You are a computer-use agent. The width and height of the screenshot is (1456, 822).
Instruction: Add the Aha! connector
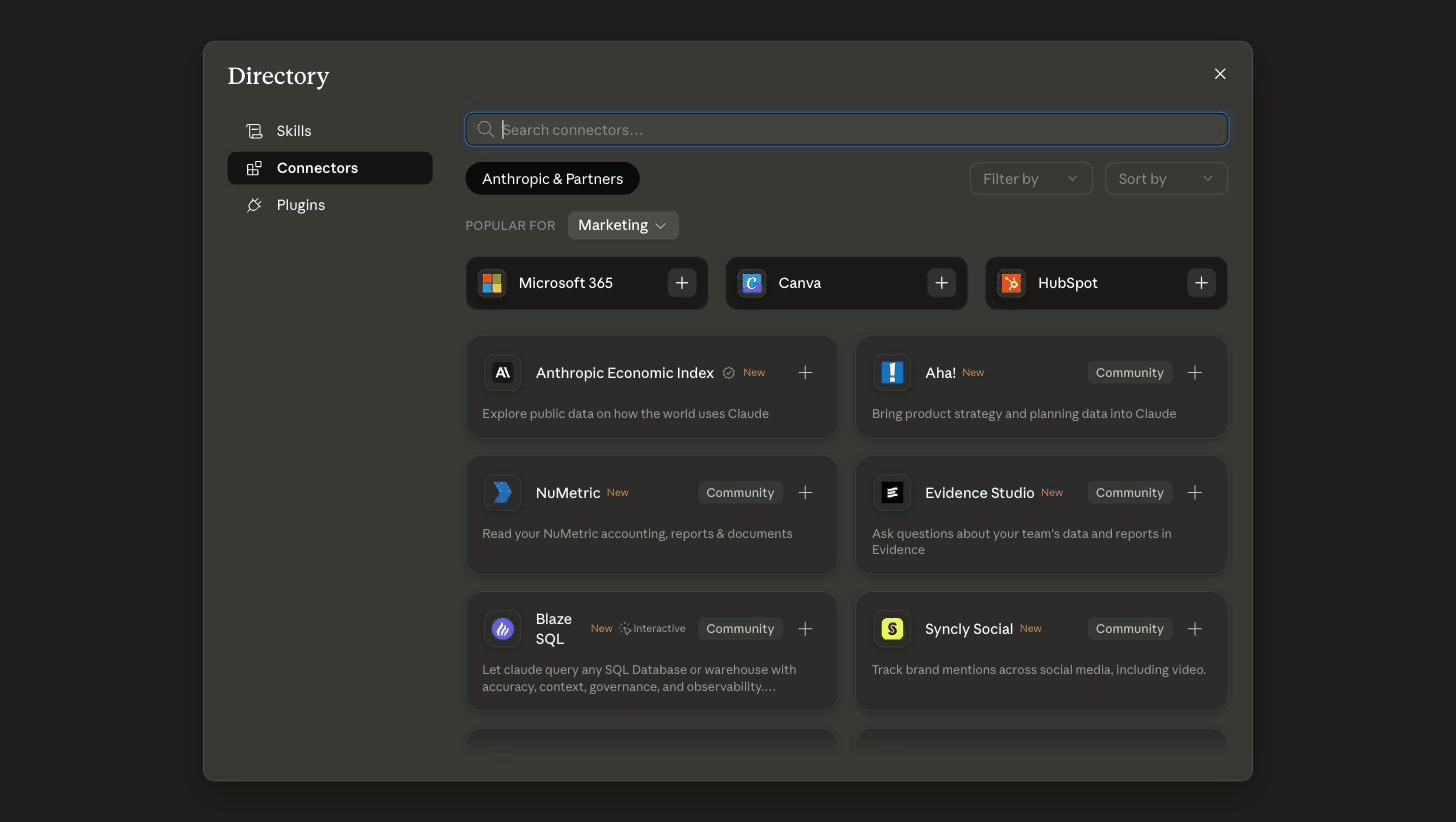tap(1195, 373)
